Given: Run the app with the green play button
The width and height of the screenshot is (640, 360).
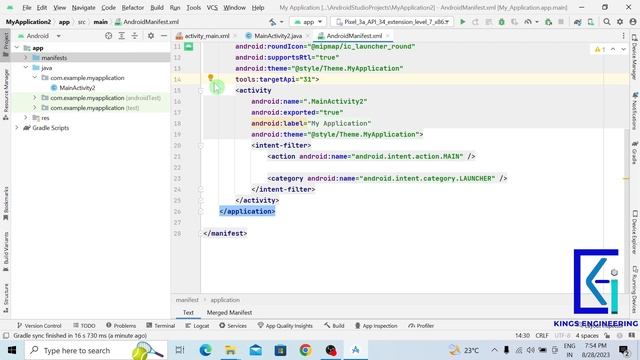Looking at the screenshot, I should click(x=462, y=22).
